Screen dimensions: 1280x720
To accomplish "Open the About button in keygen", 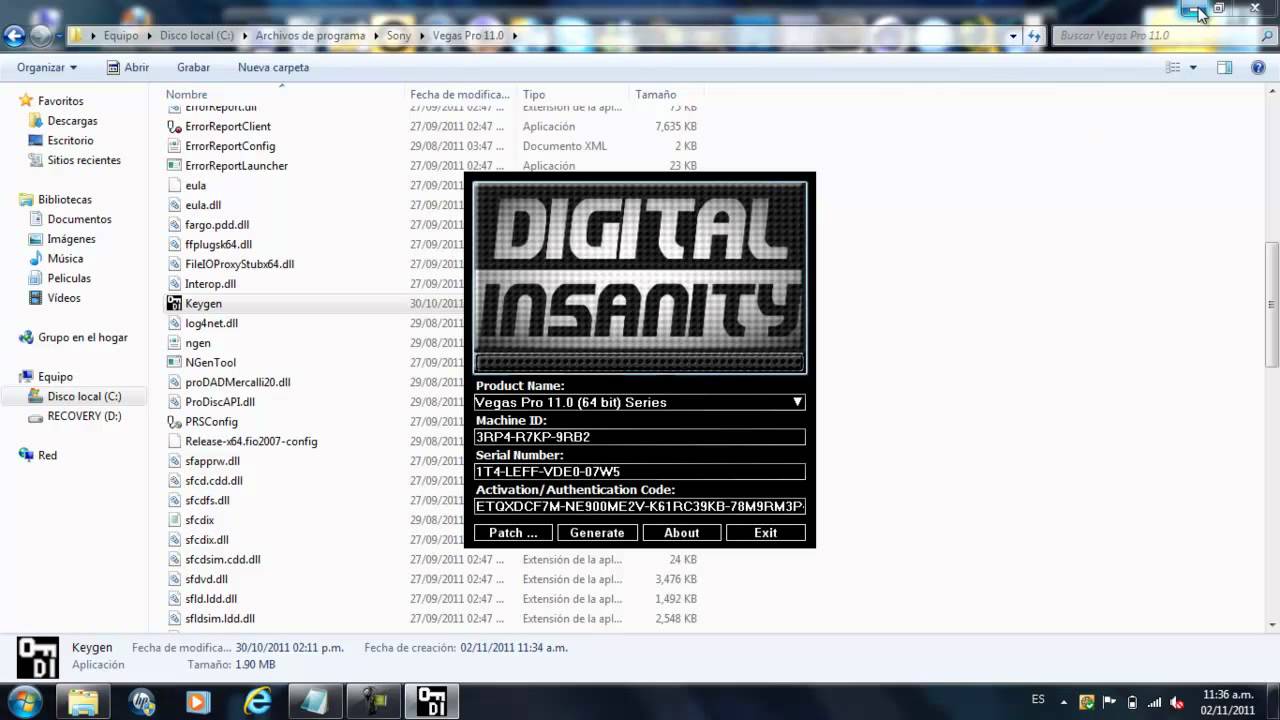I will coord(682,533).
